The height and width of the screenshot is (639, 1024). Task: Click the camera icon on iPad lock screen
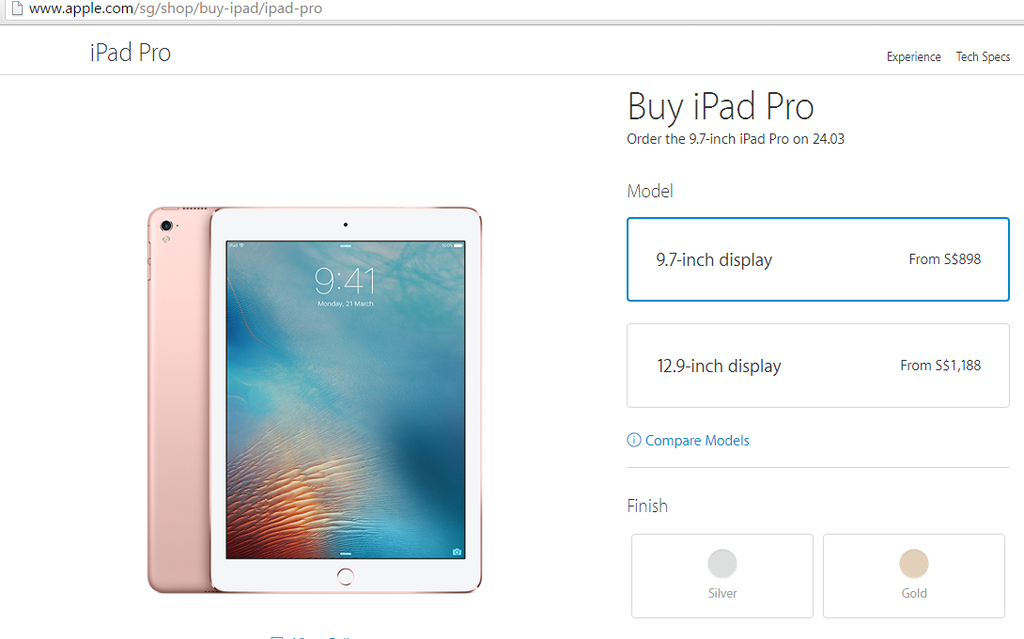pos(456,552)
